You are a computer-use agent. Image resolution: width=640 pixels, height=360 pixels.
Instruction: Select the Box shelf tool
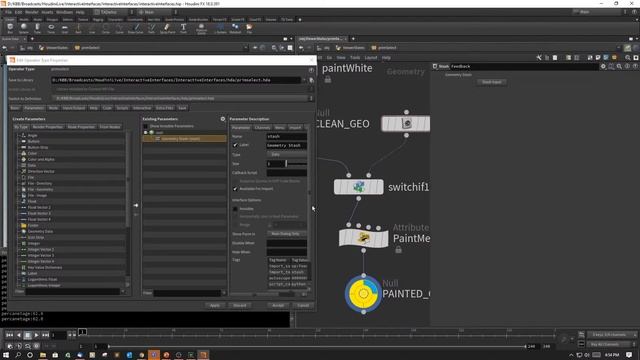(x=10, y=28)
